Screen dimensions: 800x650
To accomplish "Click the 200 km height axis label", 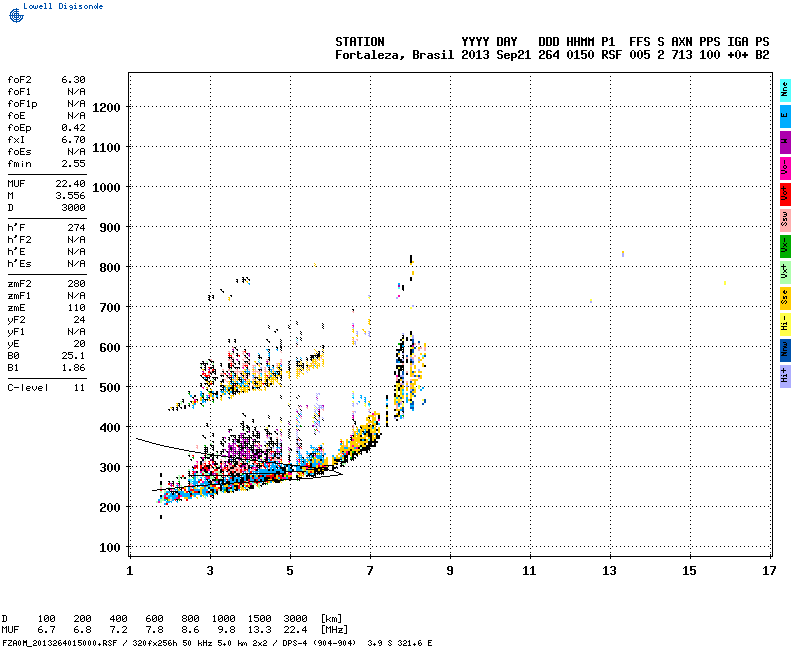I will coord(110,508).
